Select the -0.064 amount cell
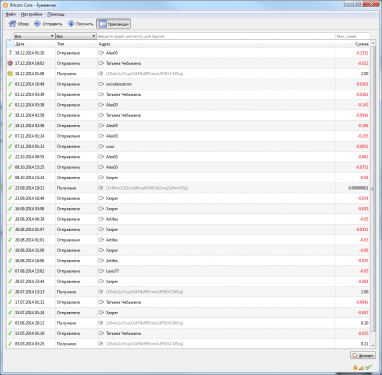This screenshot has width=382, height=375. (x=353, y=281)
